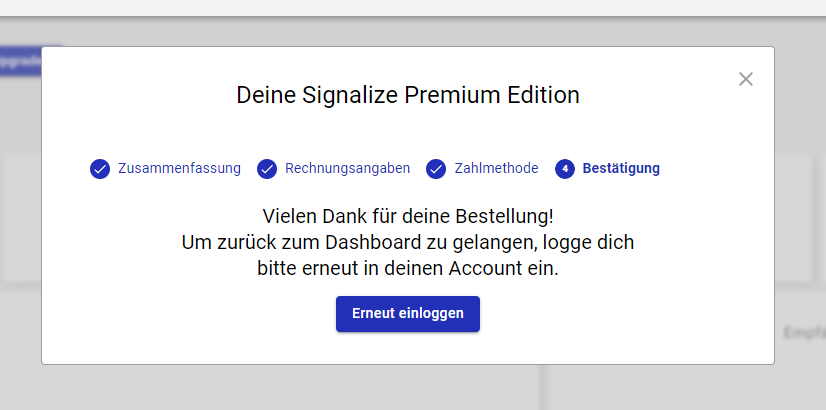Click the partially hidden Upgrade button
The image size is (826, 410).
tap(21, 61)
